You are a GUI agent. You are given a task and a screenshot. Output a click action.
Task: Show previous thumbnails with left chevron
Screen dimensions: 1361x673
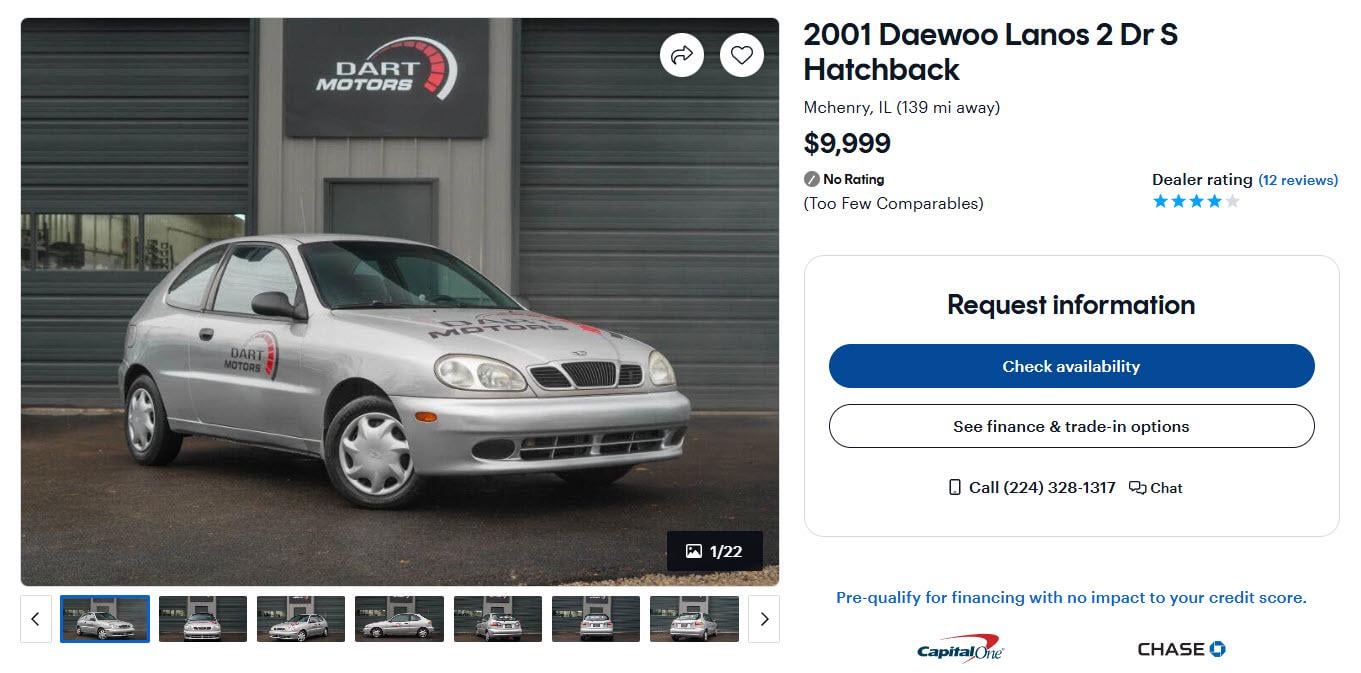click(x=35, y=619)
